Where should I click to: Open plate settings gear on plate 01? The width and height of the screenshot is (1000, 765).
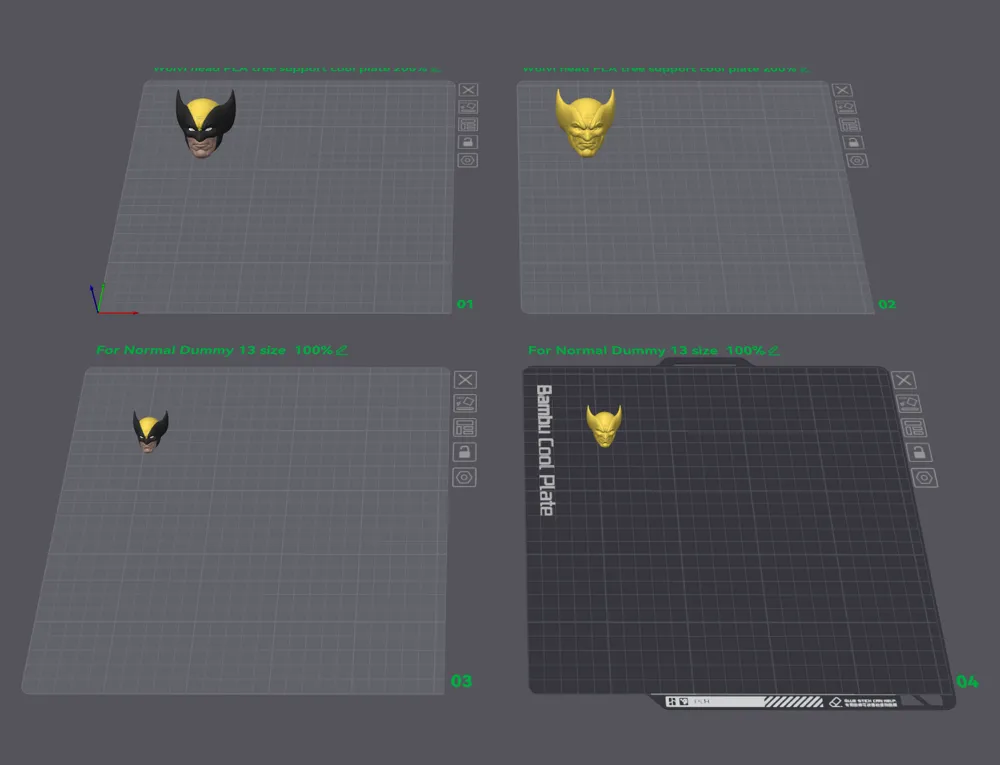pyautogui.click(x=467, y=159)
